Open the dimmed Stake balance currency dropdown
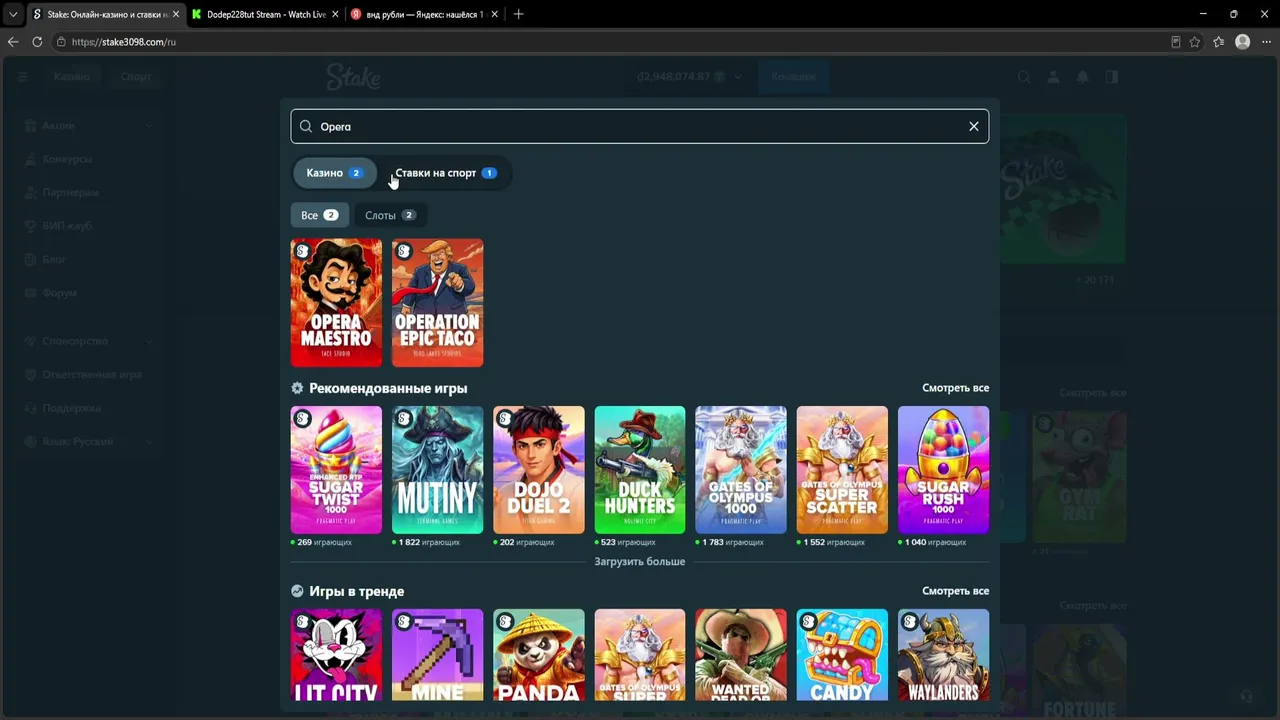 (x=738, y=77)
